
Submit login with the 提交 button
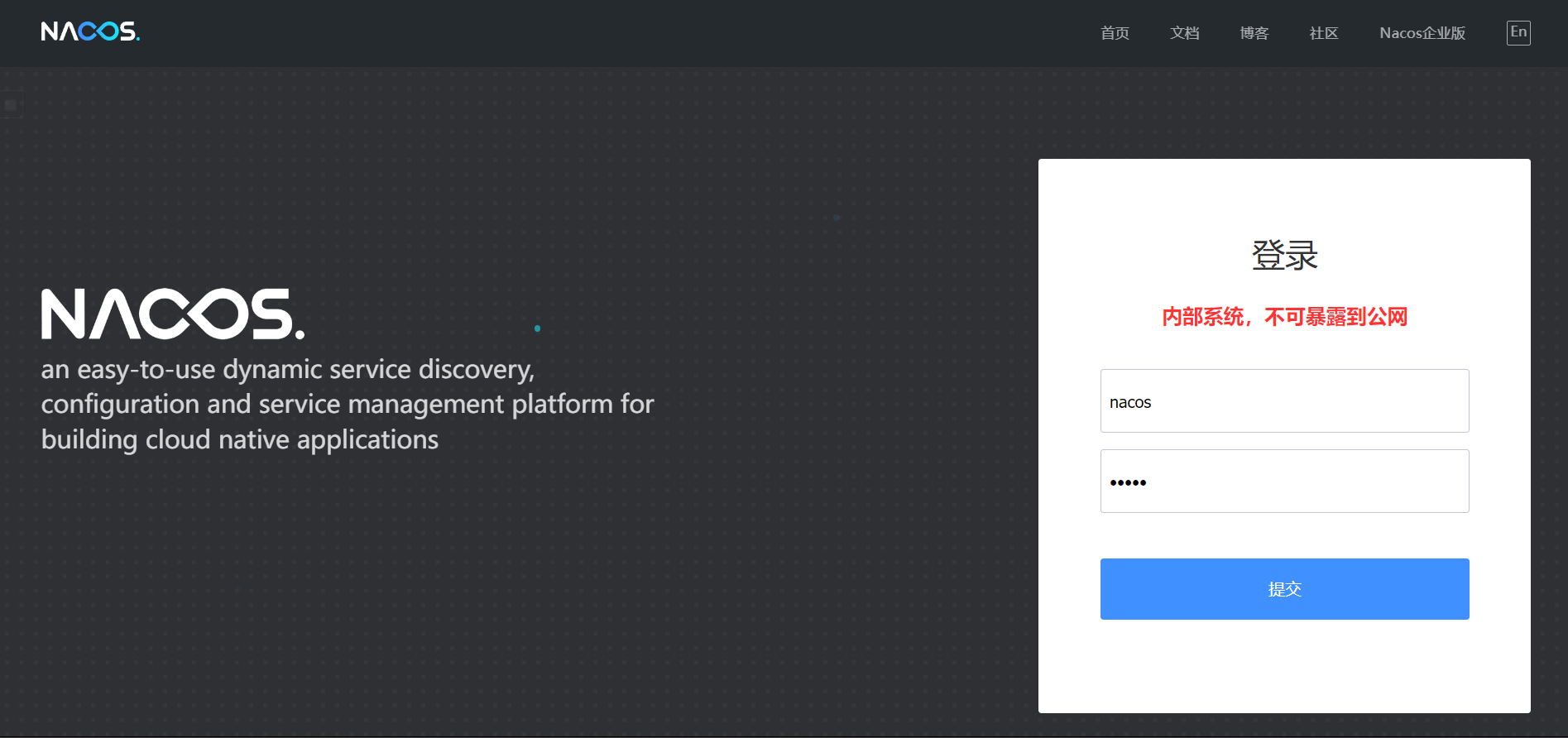(x=1284, y=589)
